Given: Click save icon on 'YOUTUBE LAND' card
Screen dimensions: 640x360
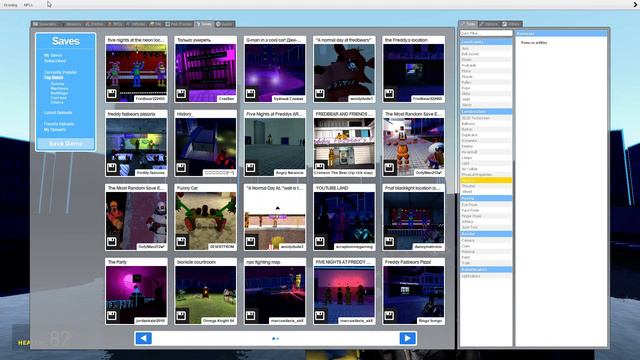Looking at the screenshot, I should (320, 241).
